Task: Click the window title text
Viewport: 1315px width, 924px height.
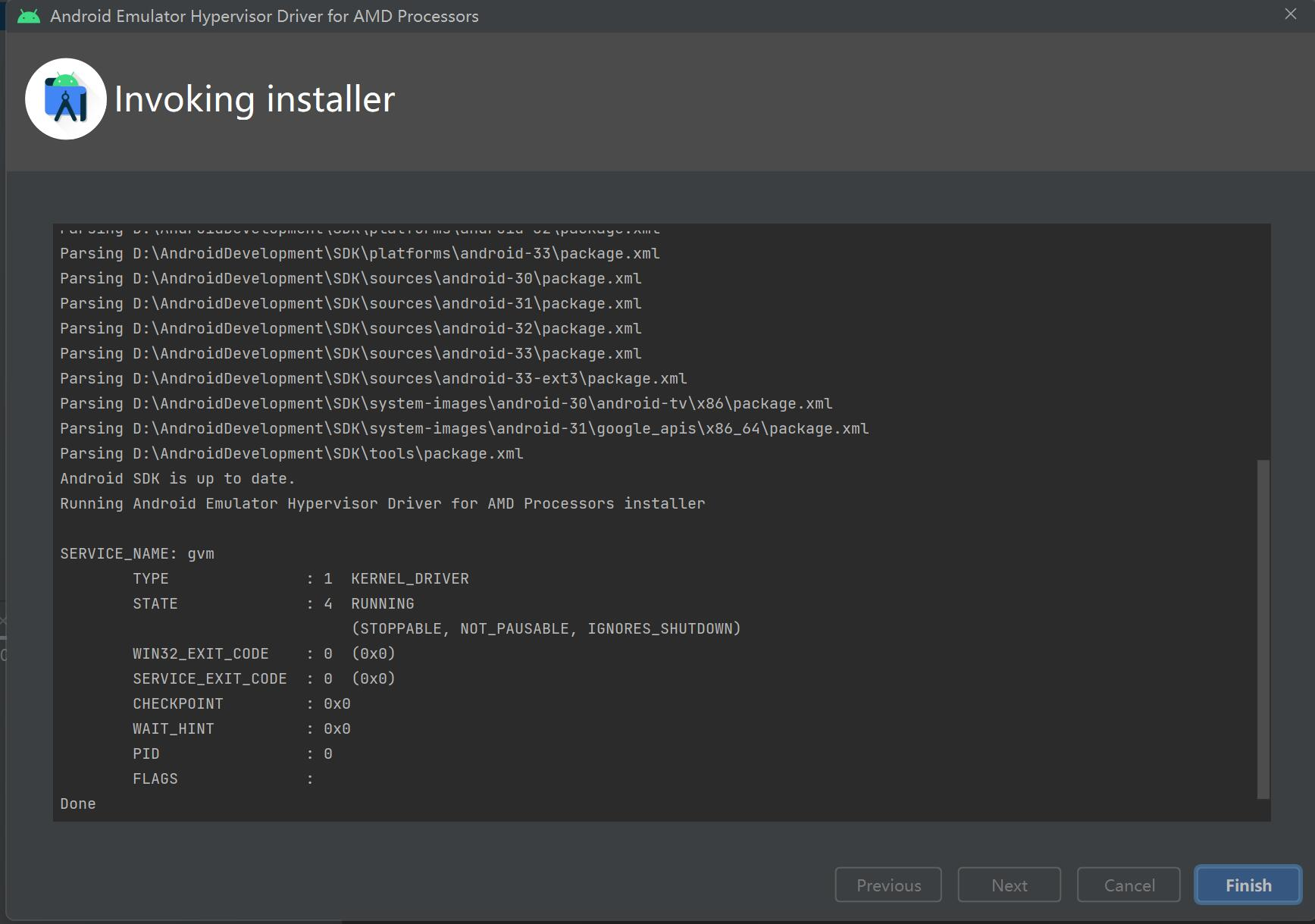Action: pos(265,16)
